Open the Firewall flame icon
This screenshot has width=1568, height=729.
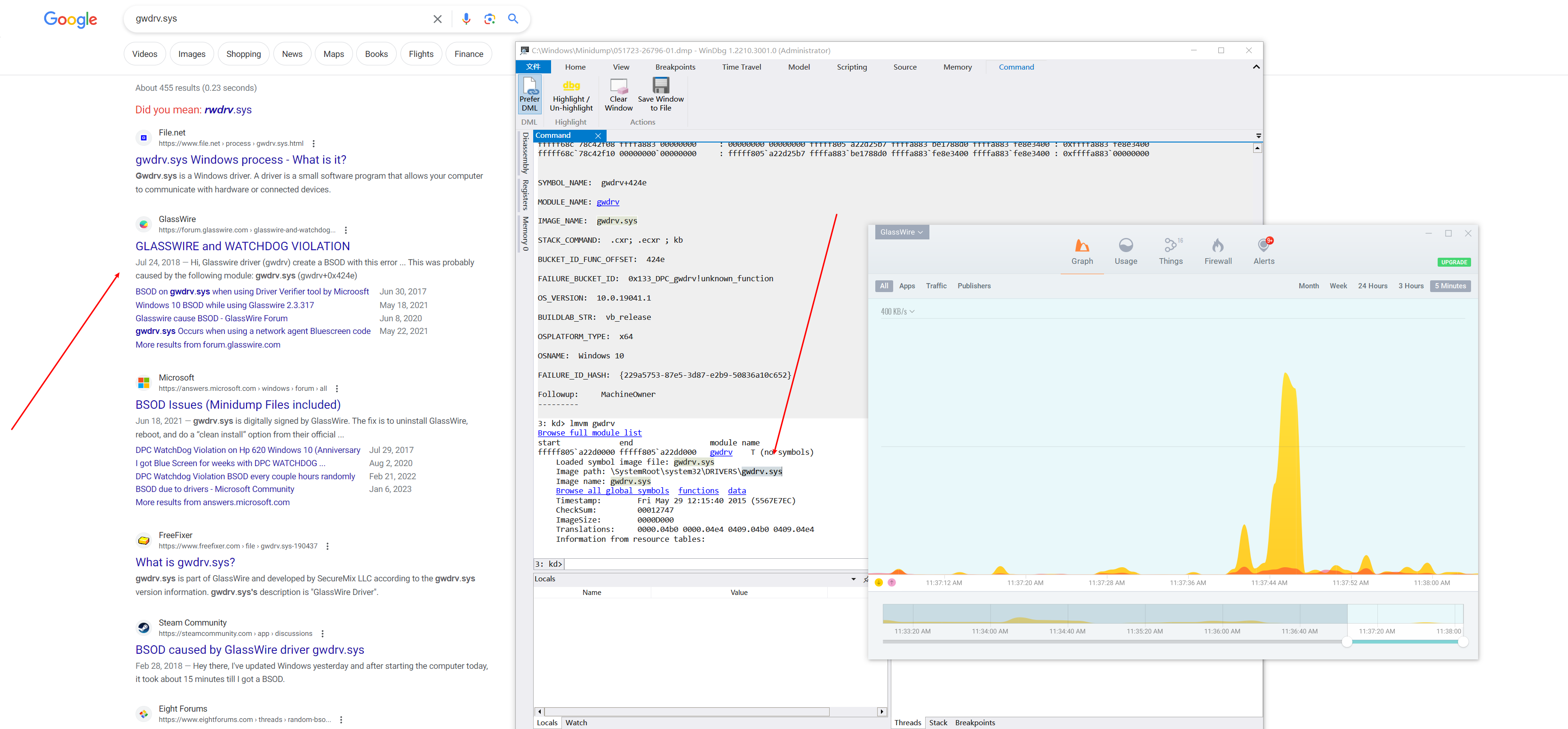(1217, 246)
